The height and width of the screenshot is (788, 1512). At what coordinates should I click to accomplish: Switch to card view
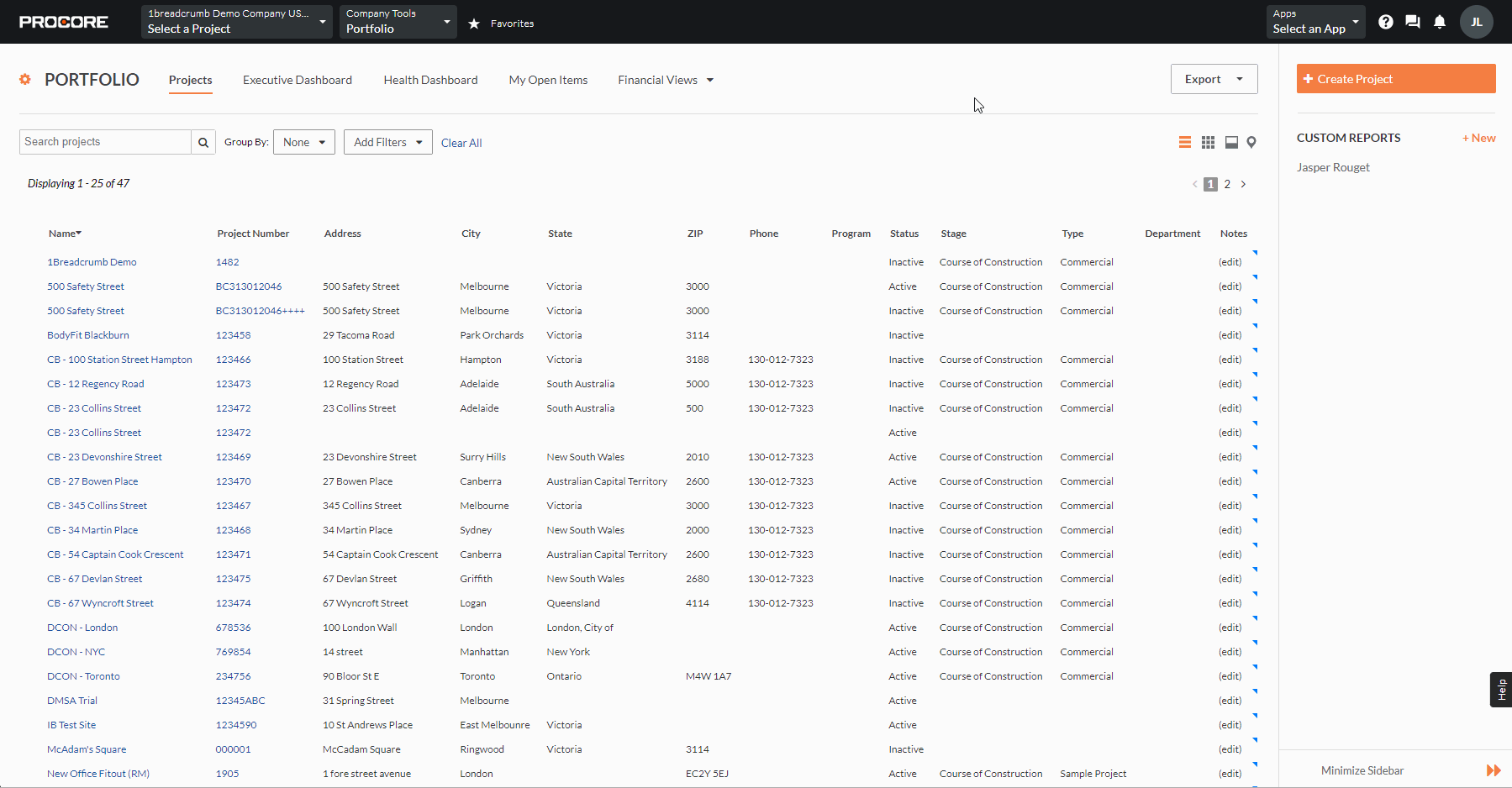[1230, 142]
